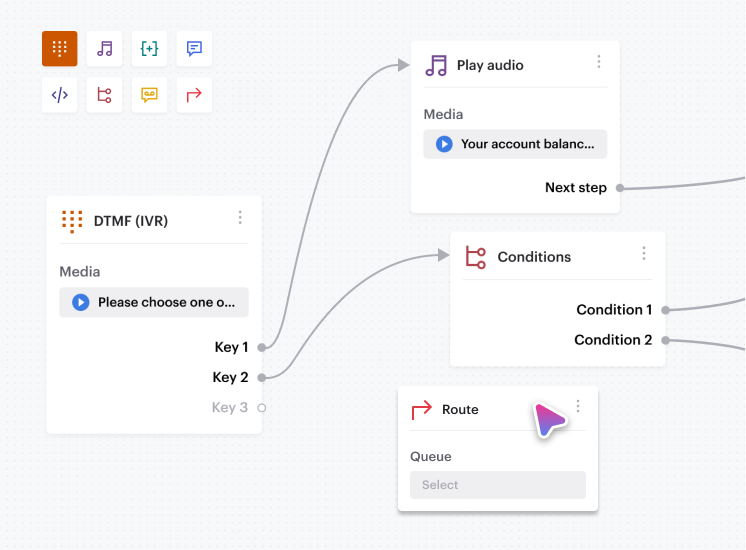The height and width of the screenshot is (550, 746).
Task: Open the DTMF (IVR) node options menu
Action: tap(240, 217)
